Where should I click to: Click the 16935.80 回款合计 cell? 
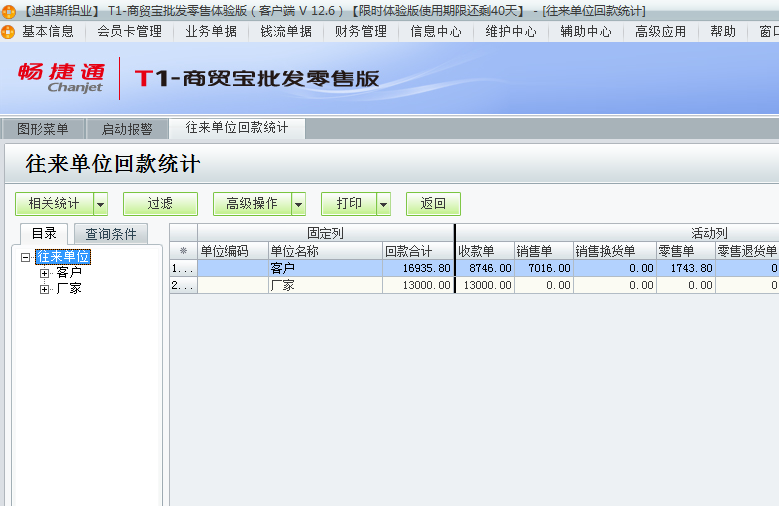418,268
